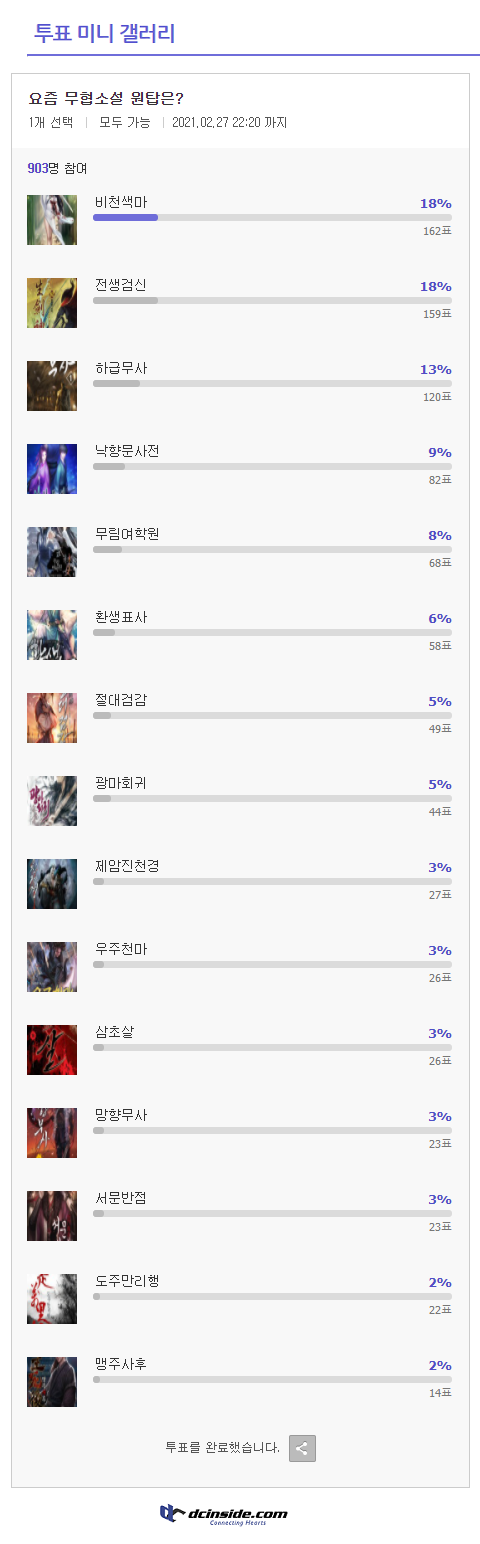The height and width of the screenshot is (1544, 480).
Task: Click the 서문반점 cover thumbnail
Action: (x=52, y=1216)
